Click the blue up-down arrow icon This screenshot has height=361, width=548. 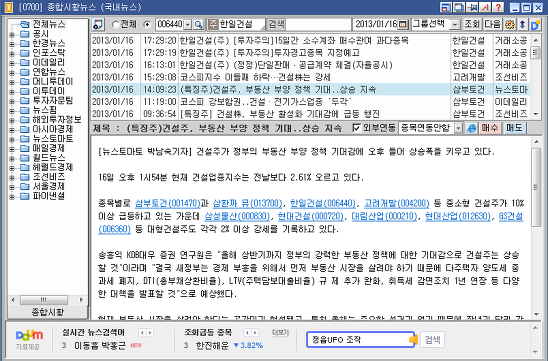pos(522,24)
